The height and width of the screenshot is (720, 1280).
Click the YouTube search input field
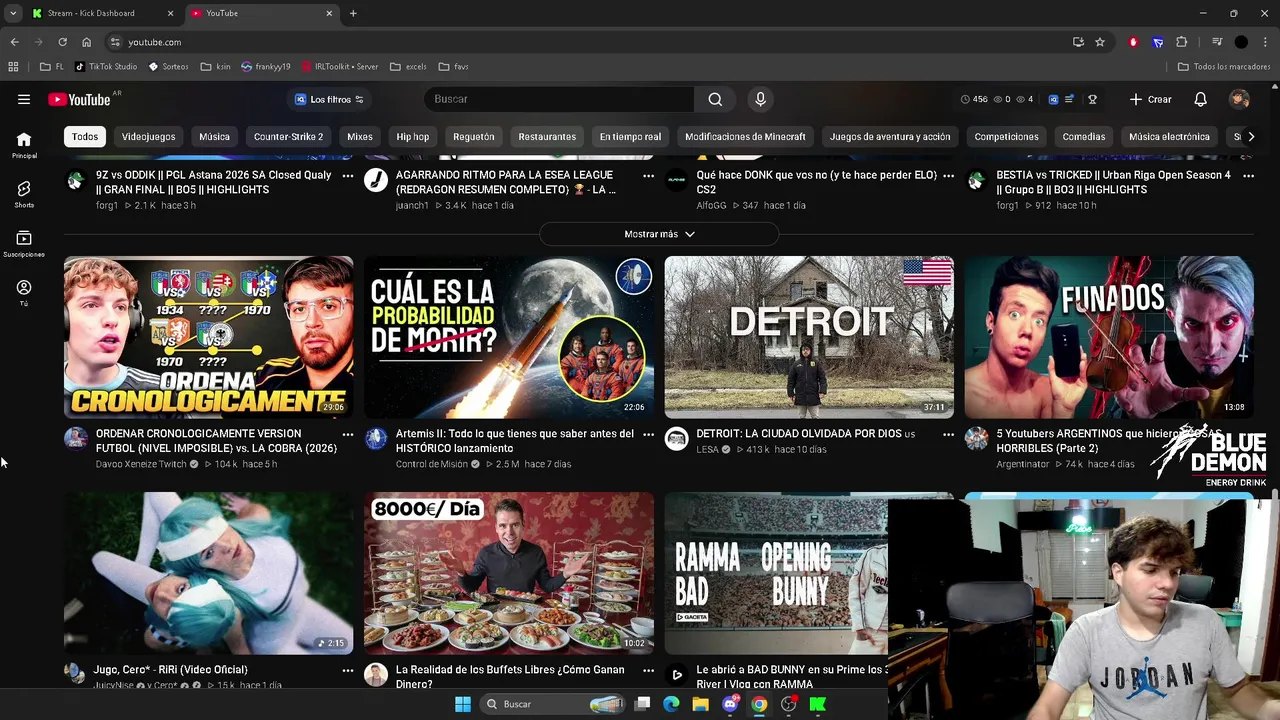pos(559,99)
